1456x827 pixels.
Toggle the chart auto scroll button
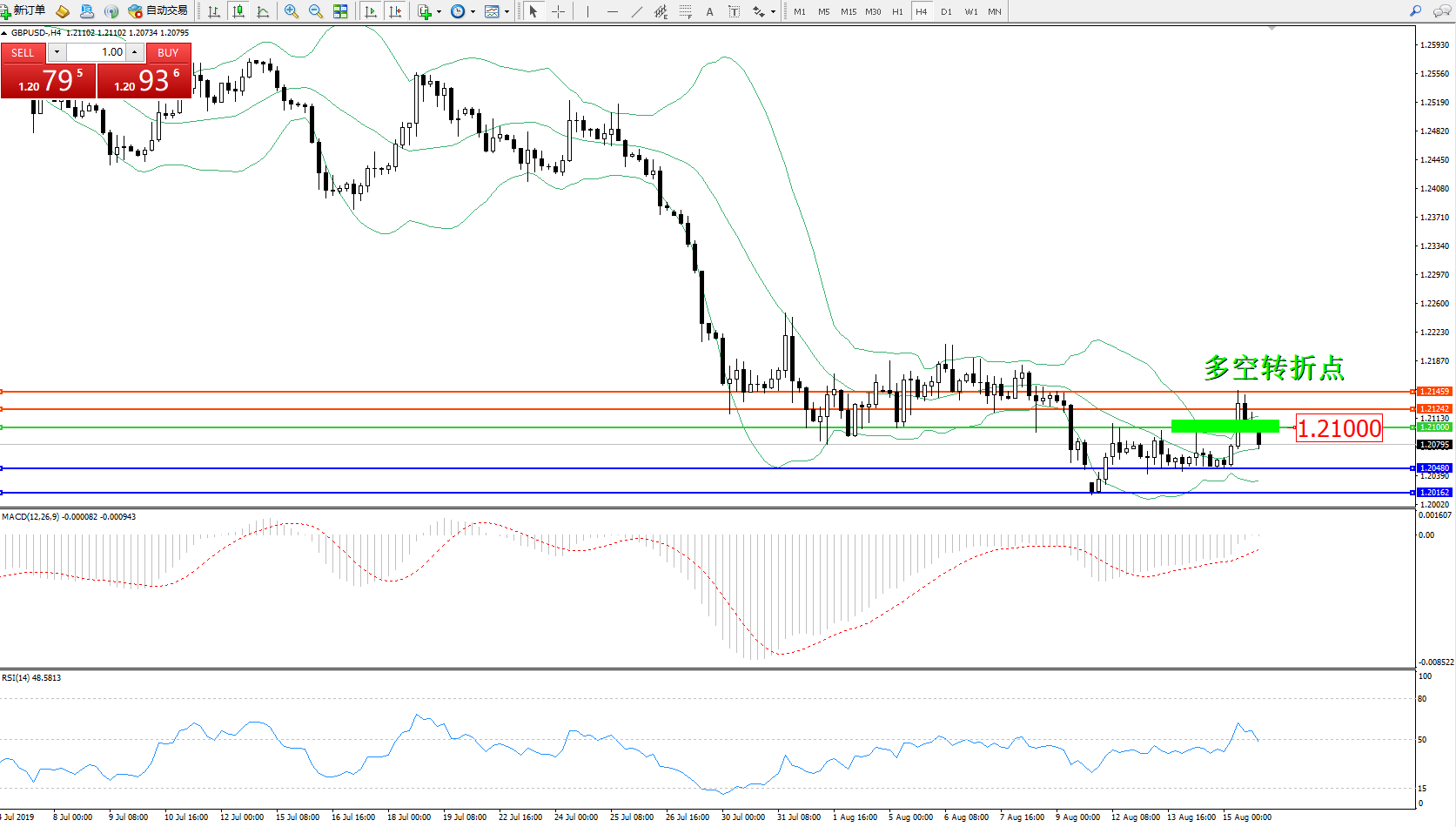tap(371, 11)
